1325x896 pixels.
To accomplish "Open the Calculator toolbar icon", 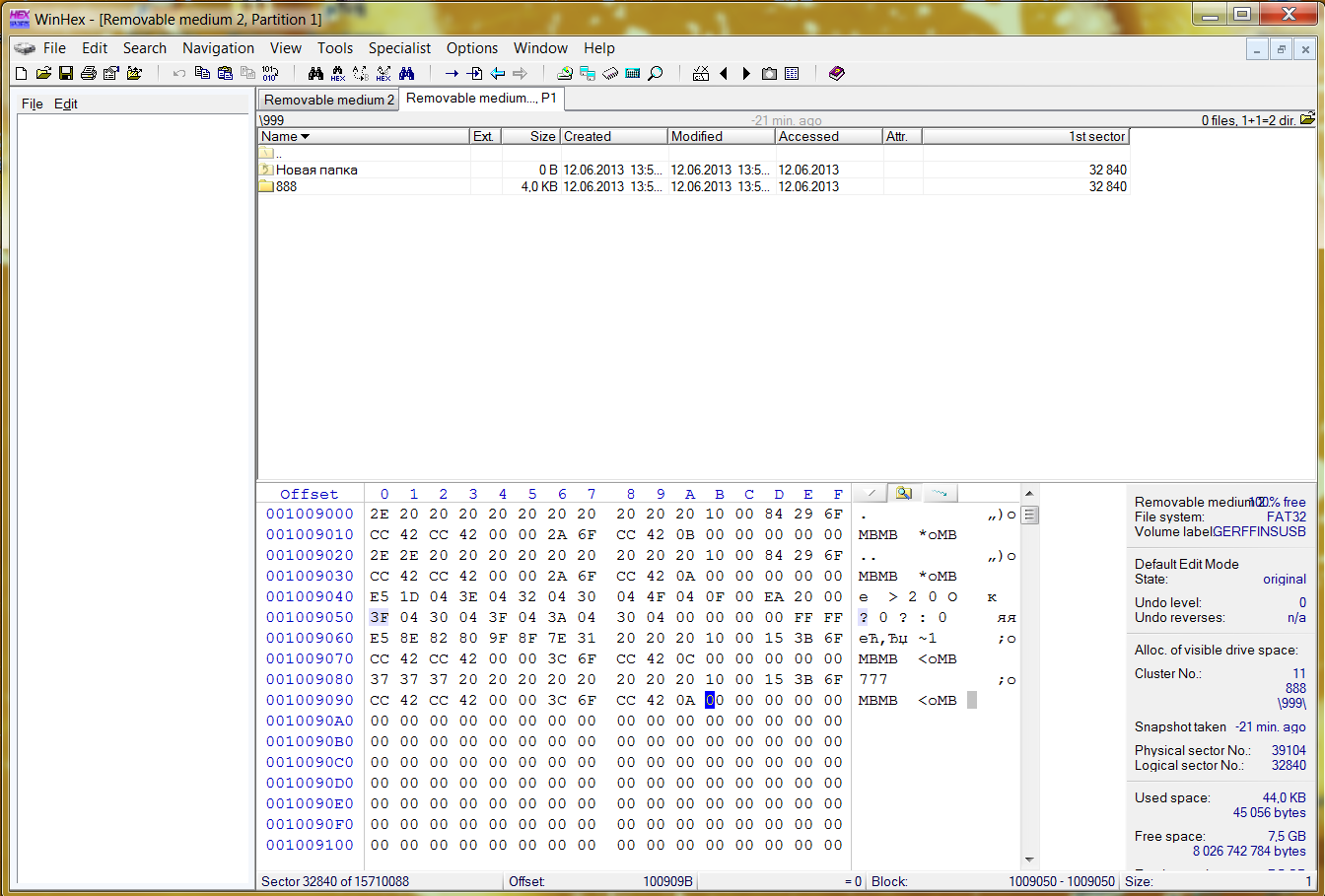I will pos(633,73).
